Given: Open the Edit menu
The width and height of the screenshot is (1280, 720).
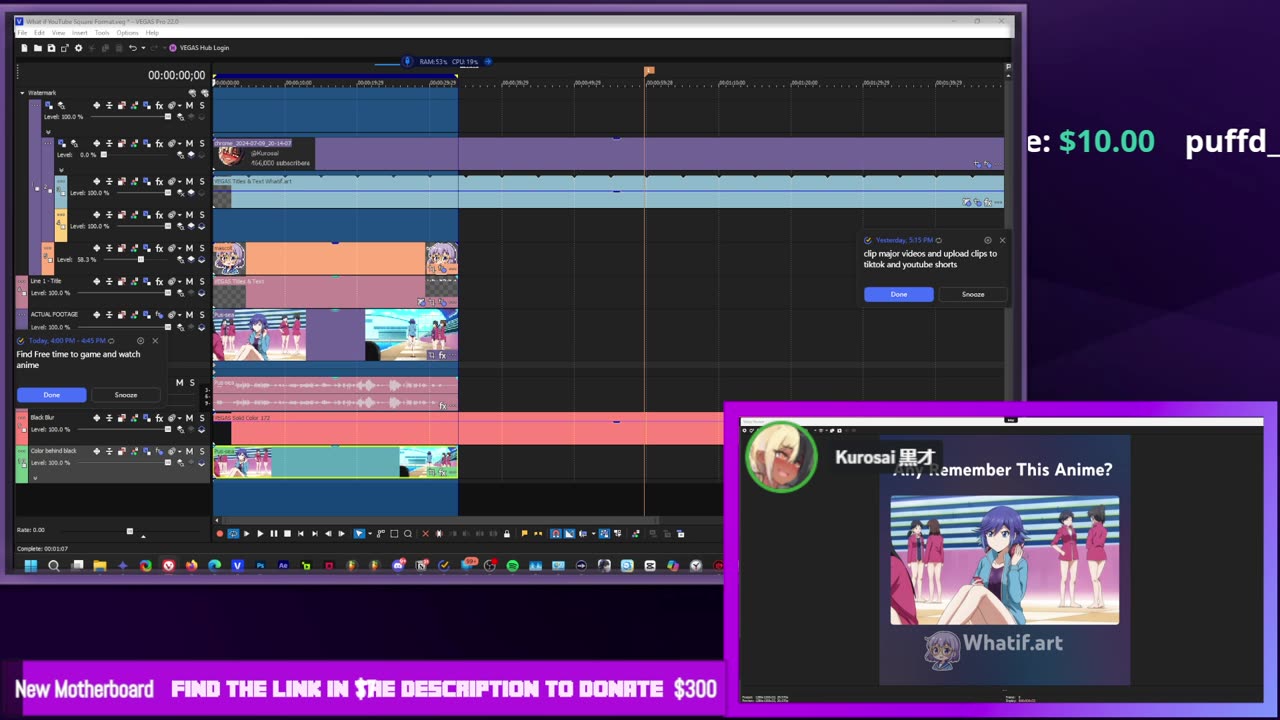Looking at the screenshot, I should coord(39,33).
